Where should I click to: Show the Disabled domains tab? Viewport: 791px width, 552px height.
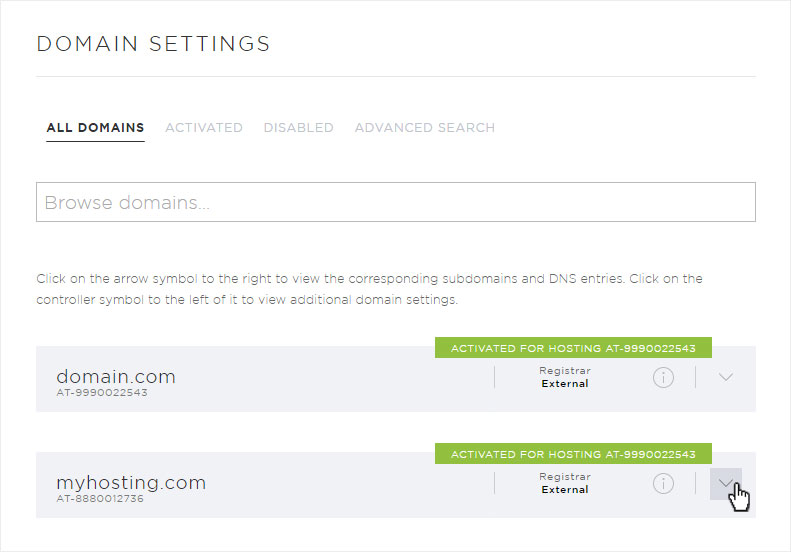coord(299,128)
